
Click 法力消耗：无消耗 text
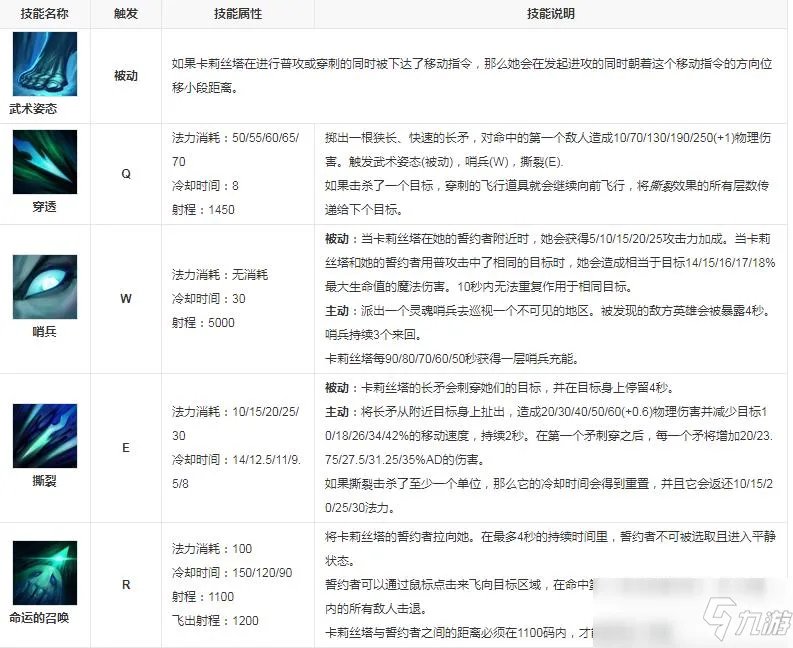[x=220, y=274]
